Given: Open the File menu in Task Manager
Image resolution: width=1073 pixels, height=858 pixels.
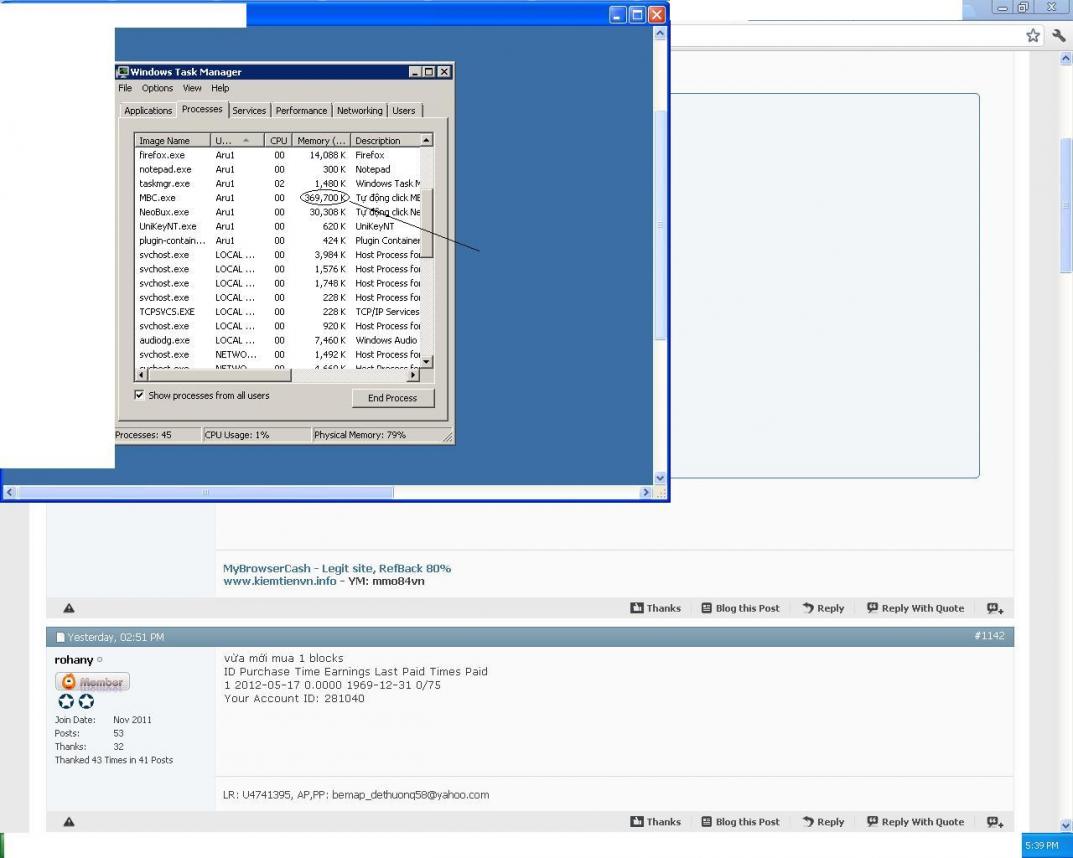Looking at the screenshot, I should point(125,88).
